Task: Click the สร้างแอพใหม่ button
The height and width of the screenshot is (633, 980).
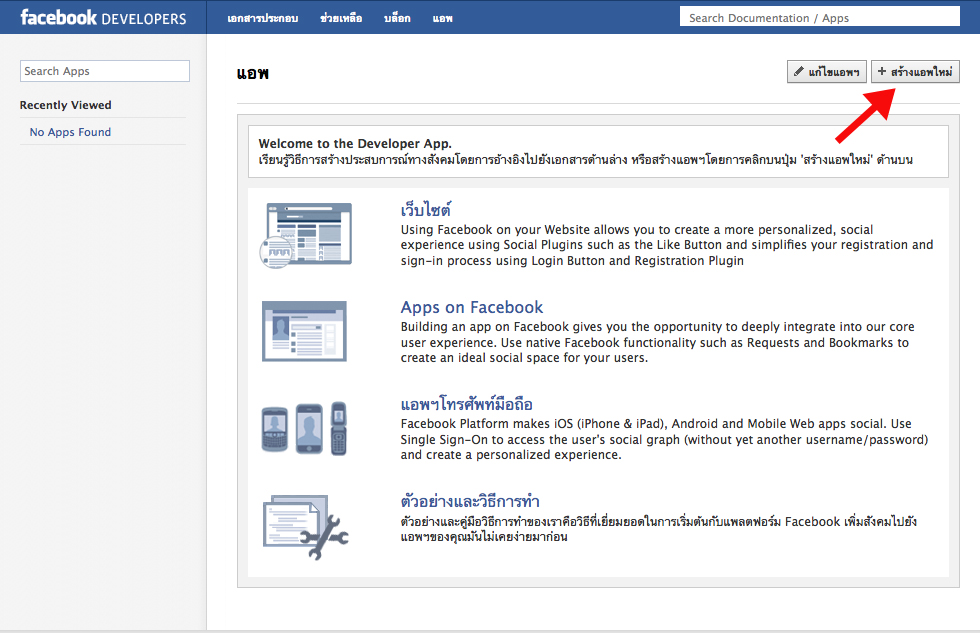Action: [x=915, y=72]
